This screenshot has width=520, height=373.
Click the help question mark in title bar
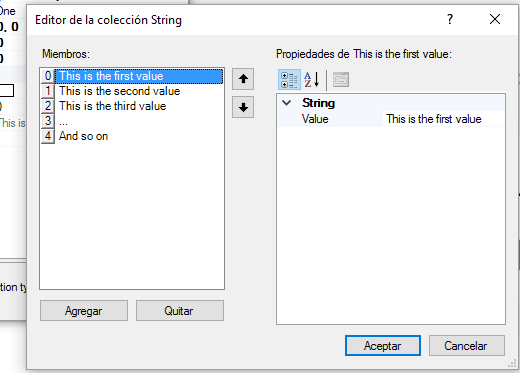[450, 19]
